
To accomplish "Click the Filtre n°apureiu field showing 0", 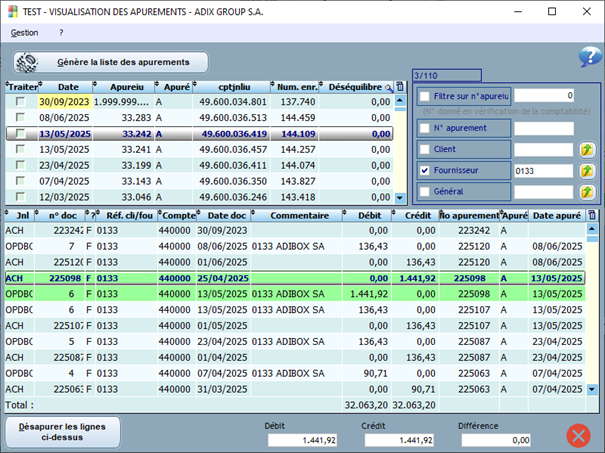I will point(544,96).
